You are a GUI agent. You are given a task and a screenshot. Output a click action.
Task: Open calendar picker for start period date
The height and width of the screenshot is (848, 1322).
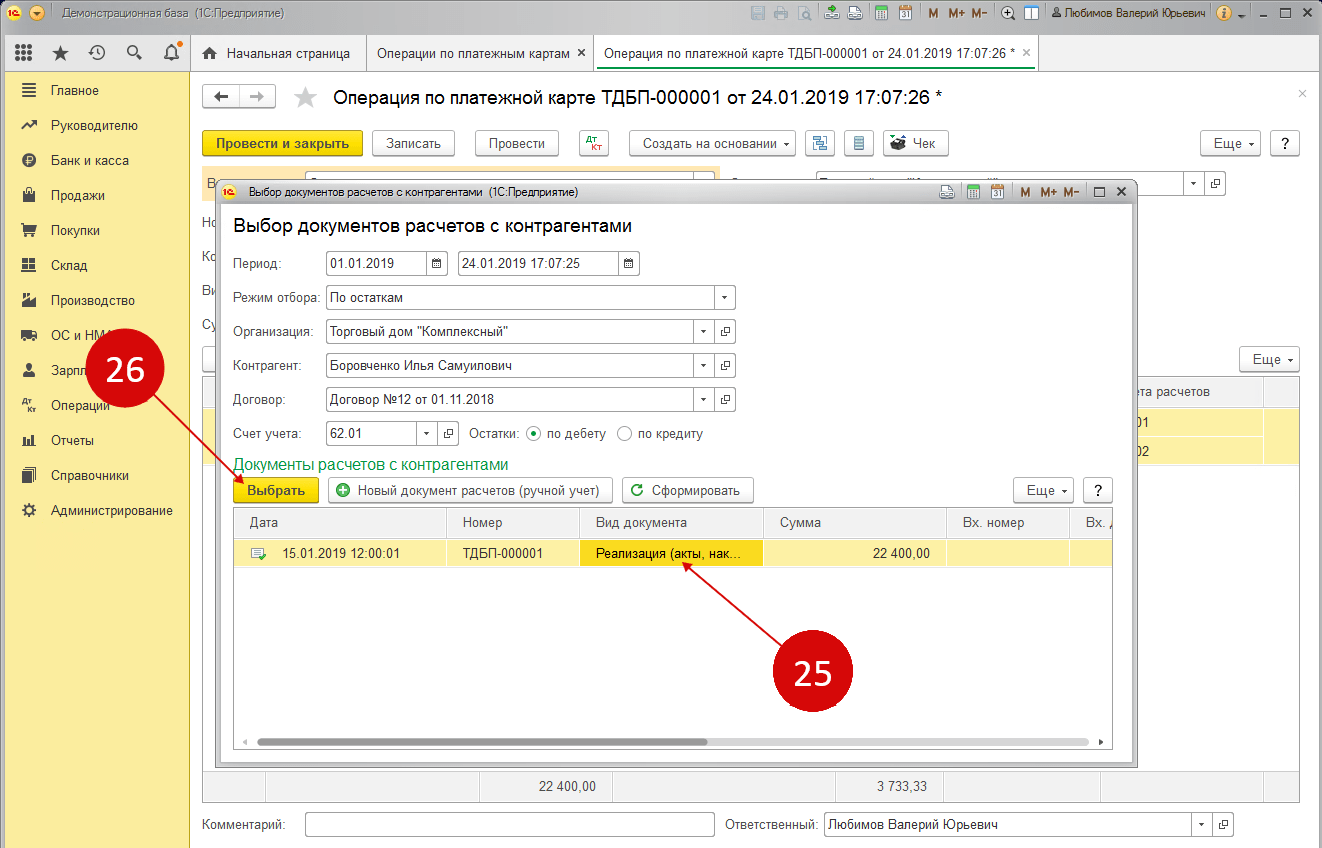click(437, 264)
